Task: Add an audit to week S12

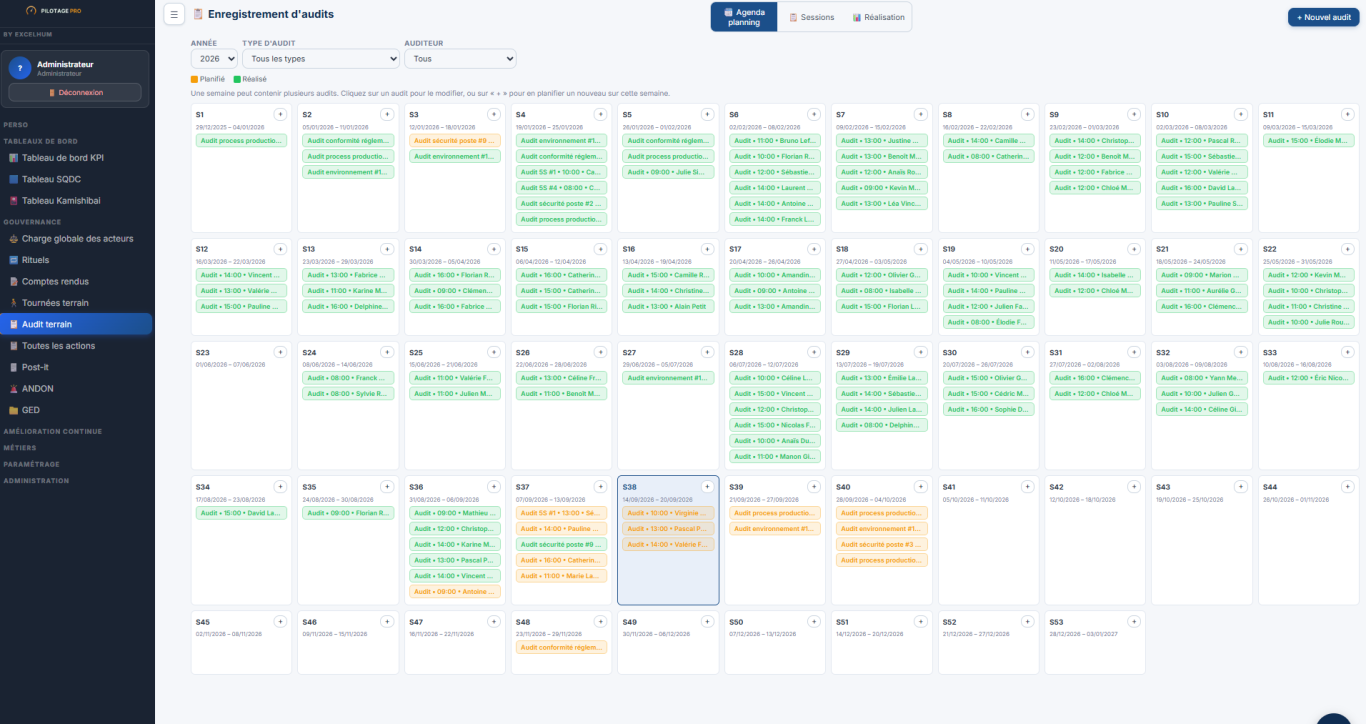Action: (x=280, y=249)
